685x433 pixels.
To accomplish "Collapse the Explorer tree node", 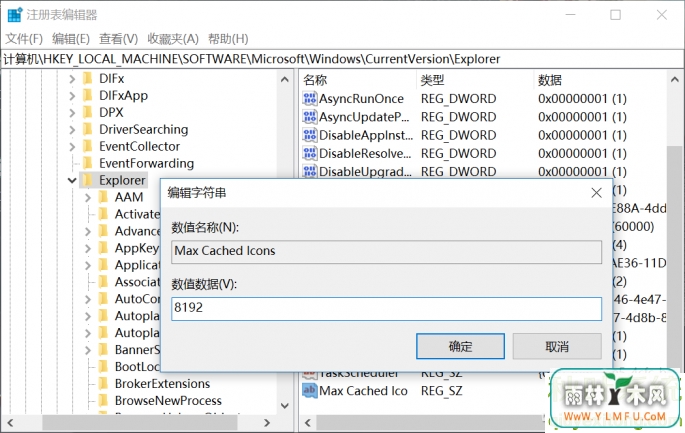I will coord(72,180).
